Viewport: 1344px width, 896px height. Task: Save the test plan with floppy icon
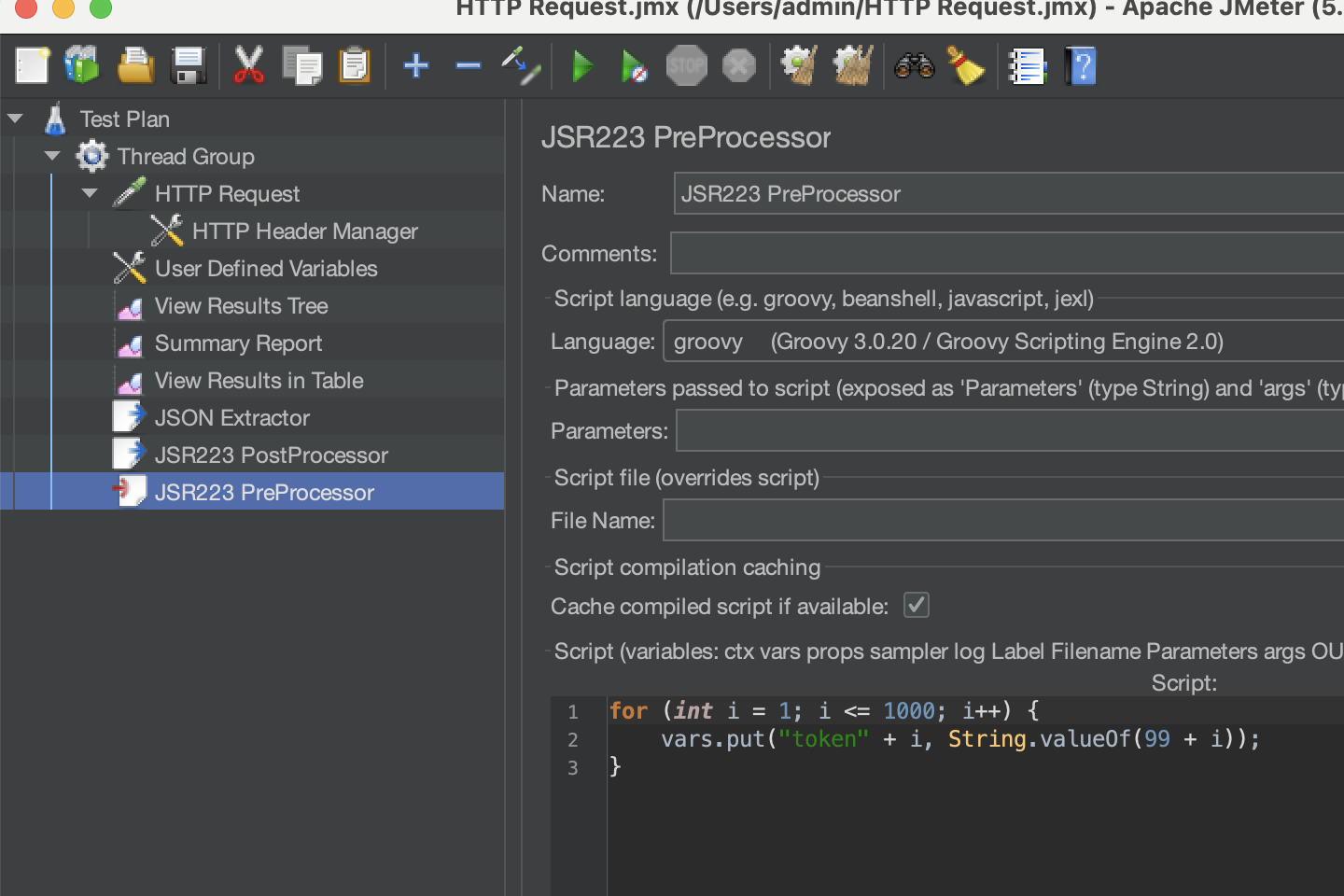point(189,66)
